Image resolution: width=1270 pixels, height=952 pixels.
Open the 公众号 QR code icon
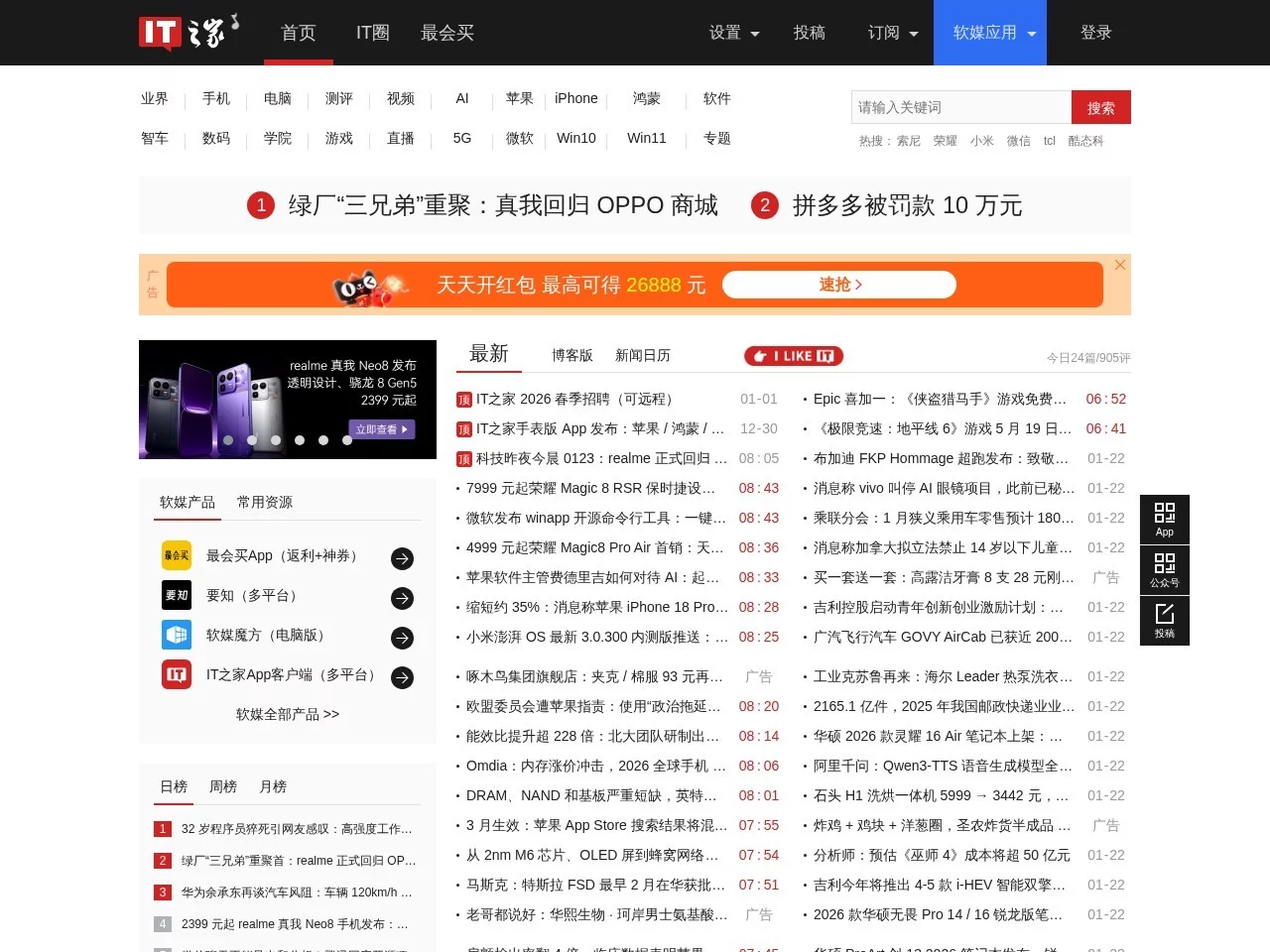1165,570
